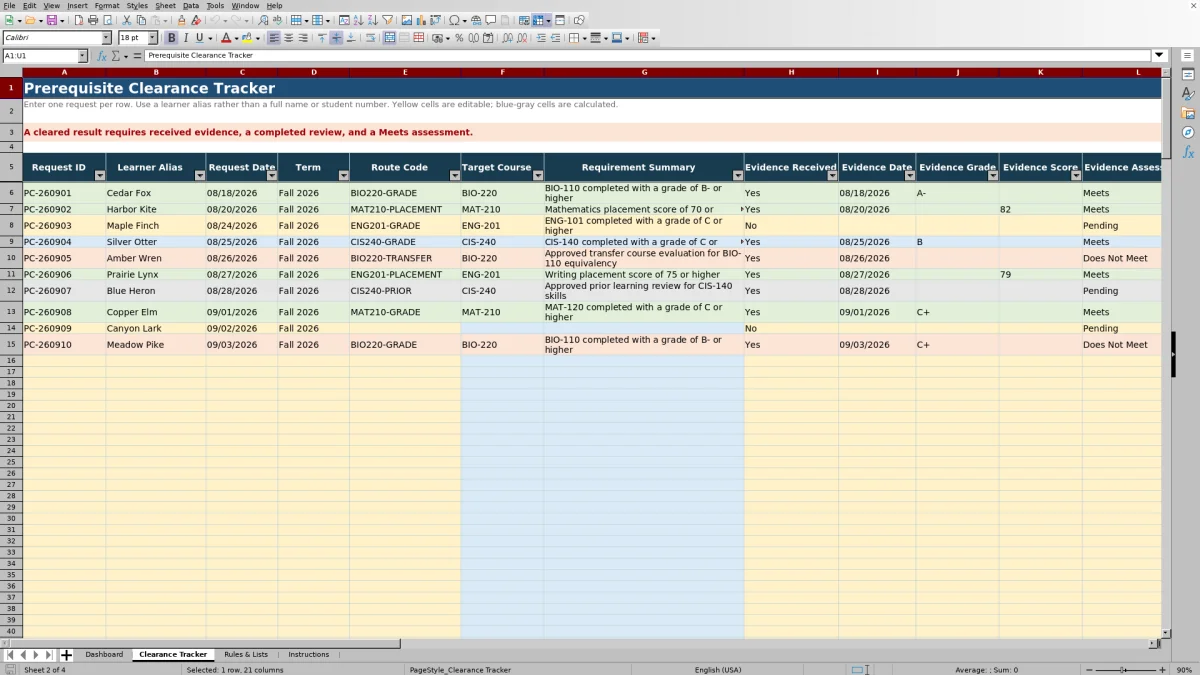Click the formula input line field
Screen dimensions: 1200x675
click(648, 56)
